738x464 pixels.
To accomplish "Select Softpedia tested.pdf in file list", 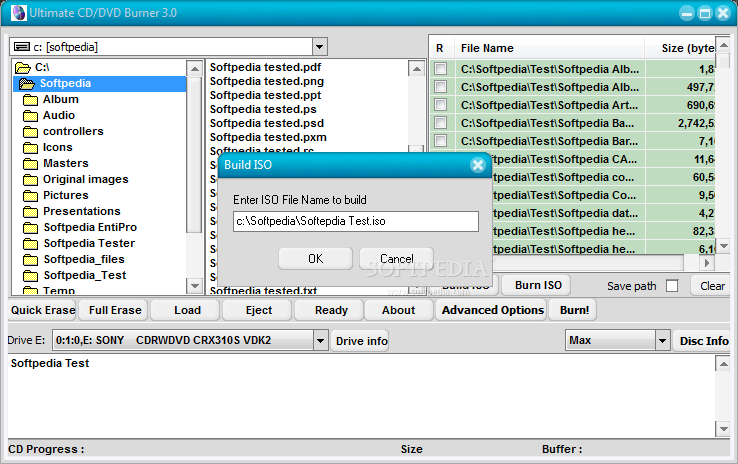I will click(x=265, y=67).
